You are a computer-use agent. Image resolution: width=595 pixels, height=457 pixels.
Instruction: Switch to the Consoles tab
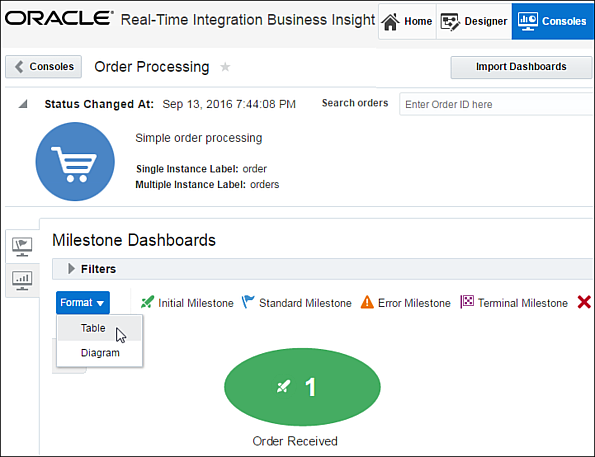[553, 21]
